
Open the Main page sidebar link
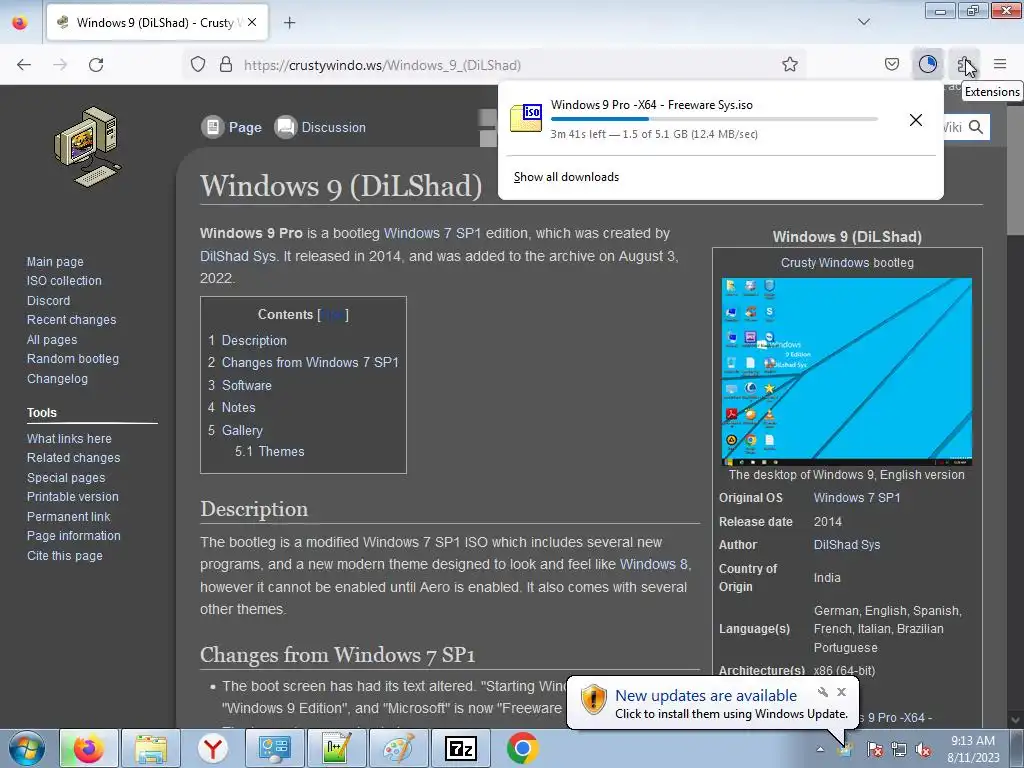coord(55,261)
